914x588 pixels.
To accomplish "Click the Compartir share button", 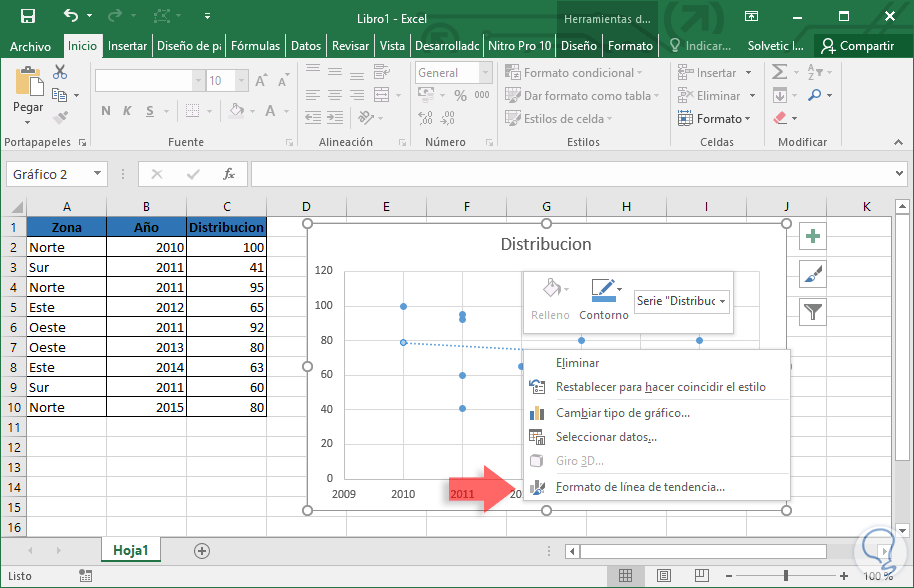I will tap(857, 46).
